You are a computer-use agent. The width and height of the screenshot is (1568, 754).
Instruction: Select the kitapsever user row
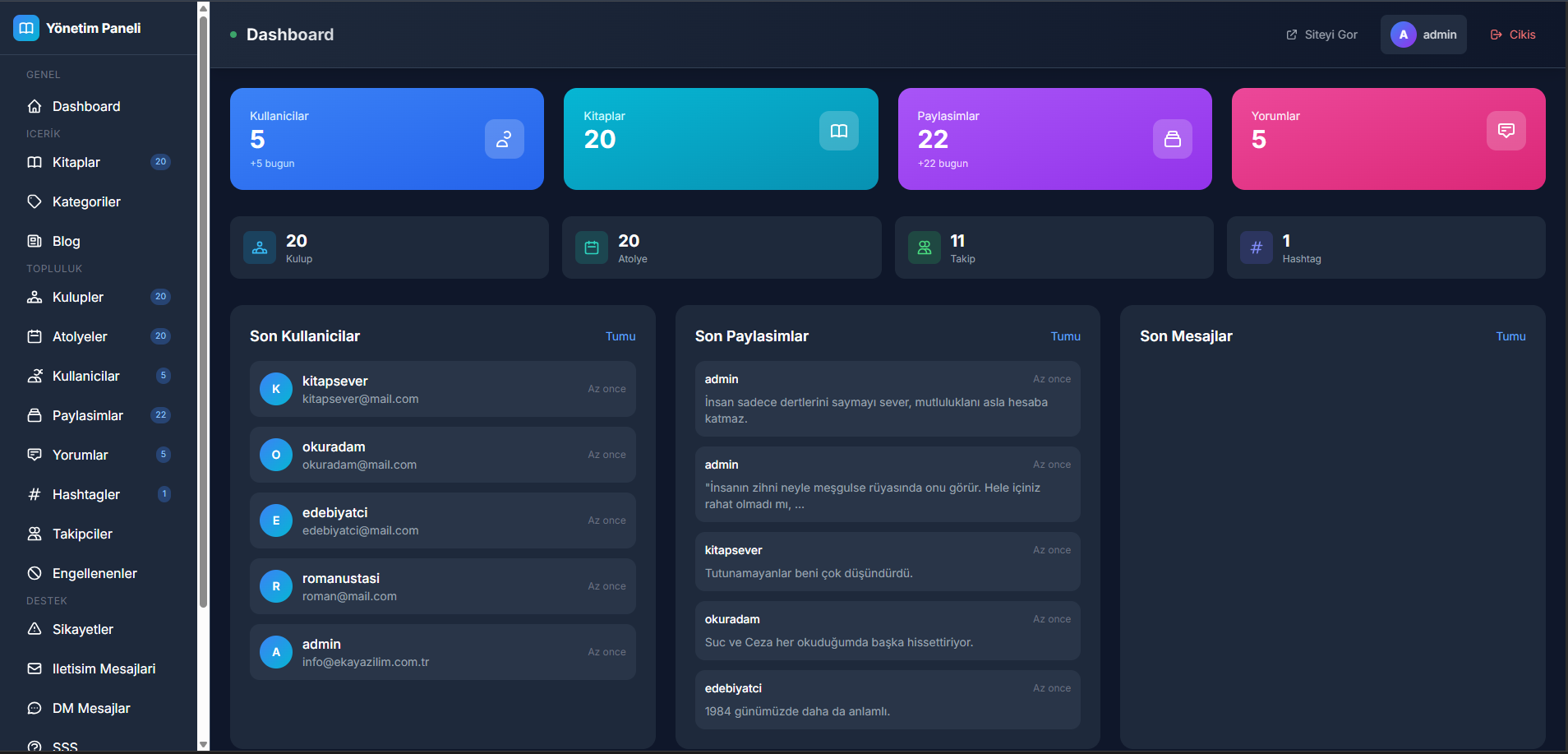click(442, 389)
